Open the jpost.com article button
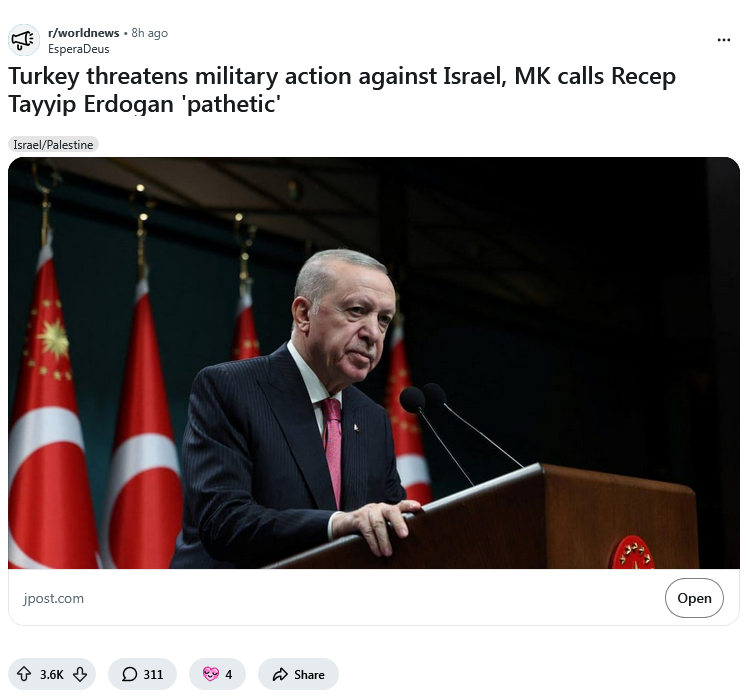This screenshot has width=748, height=698. (x=694, y=598)
